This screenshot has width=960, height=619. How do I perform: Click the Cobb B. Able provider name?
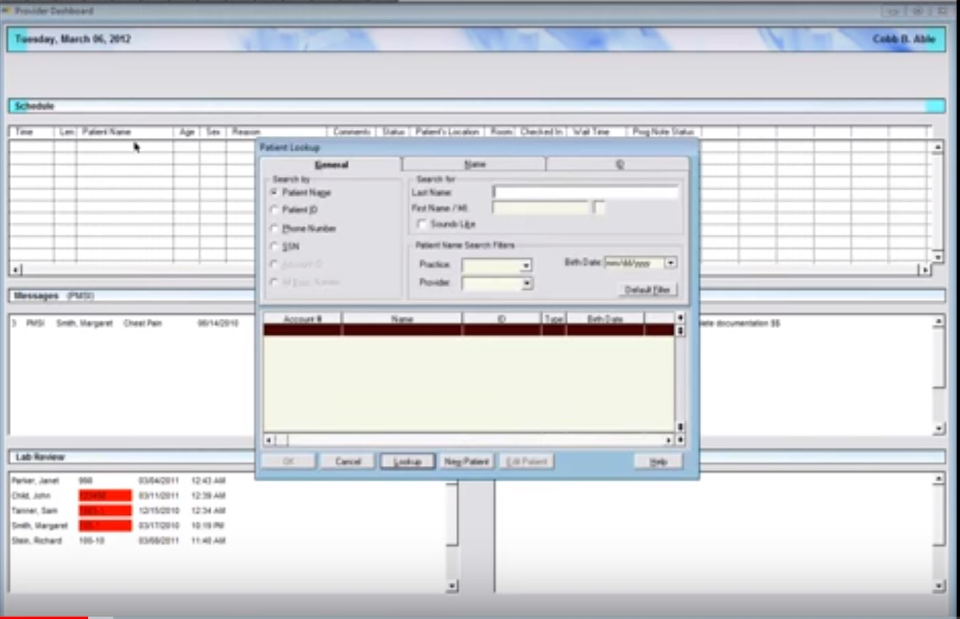pyautogui.click(x=904, y=39)
